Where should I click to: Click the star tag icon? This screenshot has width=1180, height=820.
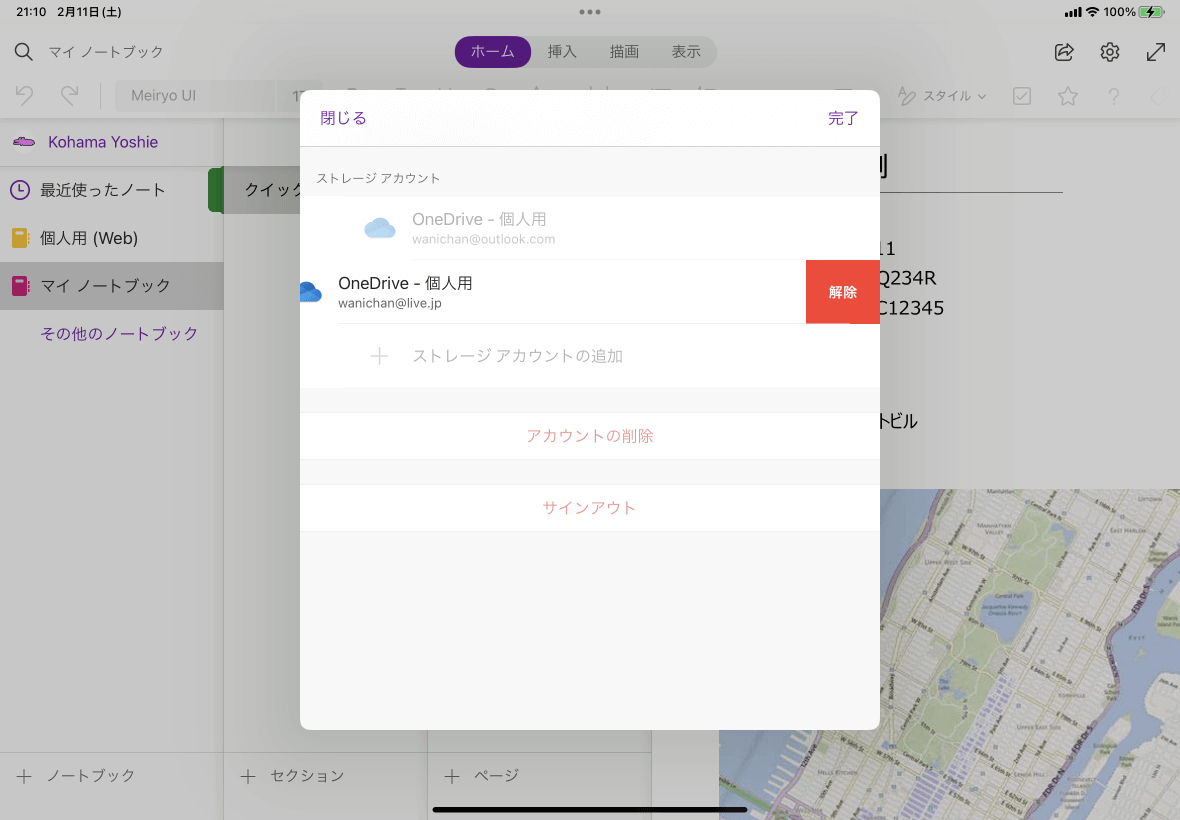coord(1067,96)
